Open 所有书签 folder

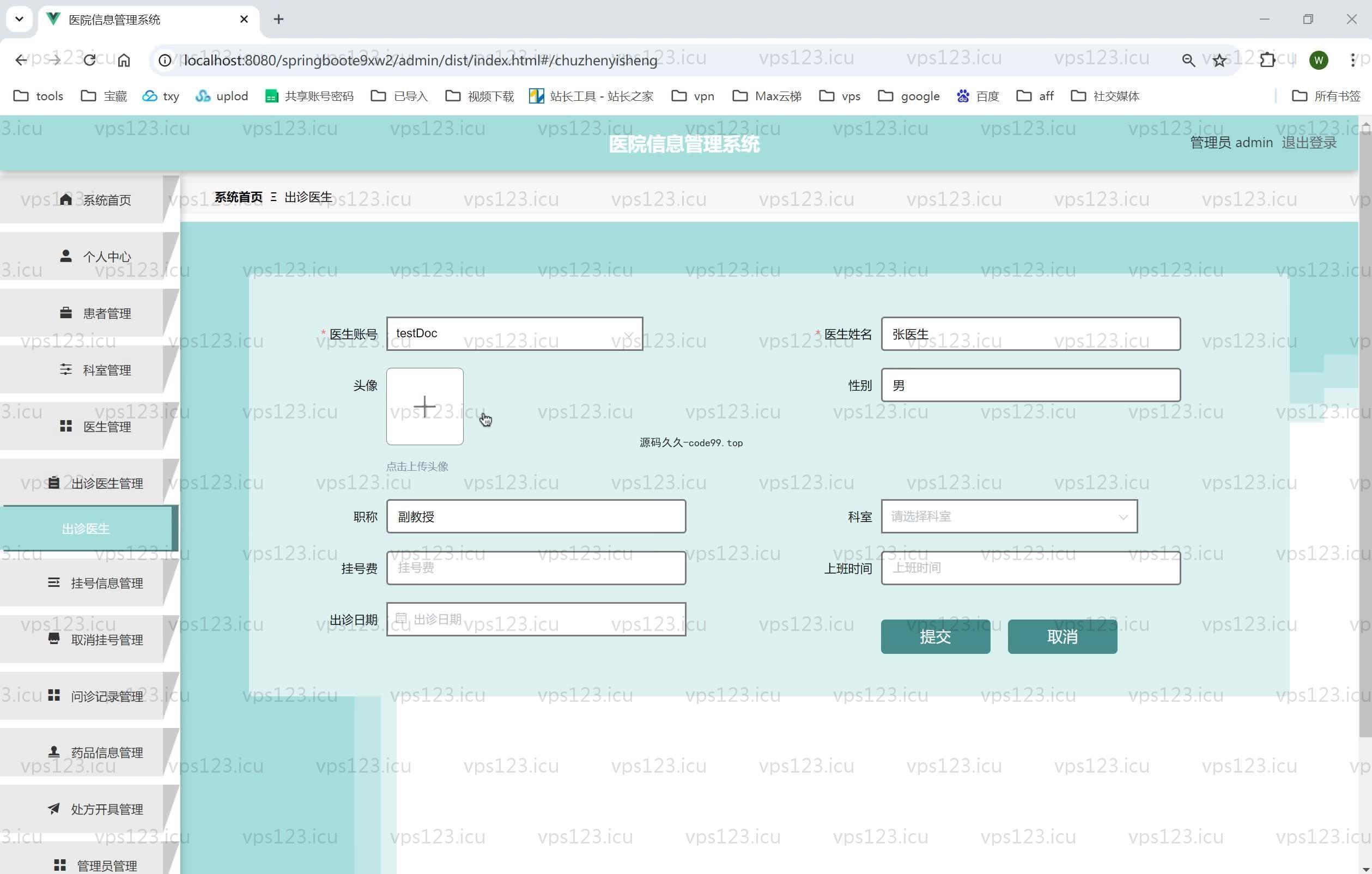click(x=1326, y=96)
